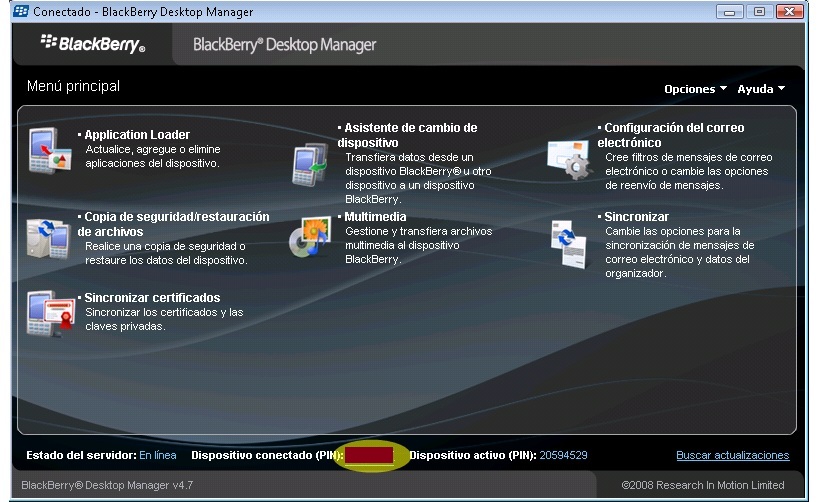Close the Desktop Manager window
The image size is (819, 502).
coord(790,11)
